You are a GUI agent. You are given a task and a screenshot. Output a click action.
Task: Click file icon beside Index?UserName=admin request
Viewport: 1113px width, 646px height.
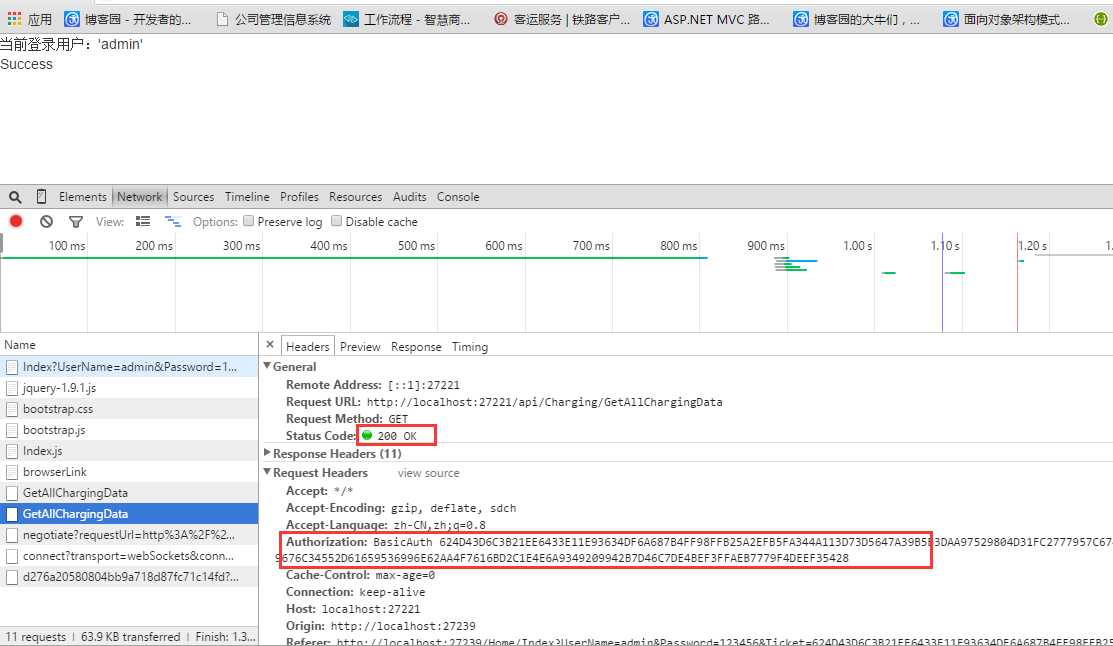11,367
